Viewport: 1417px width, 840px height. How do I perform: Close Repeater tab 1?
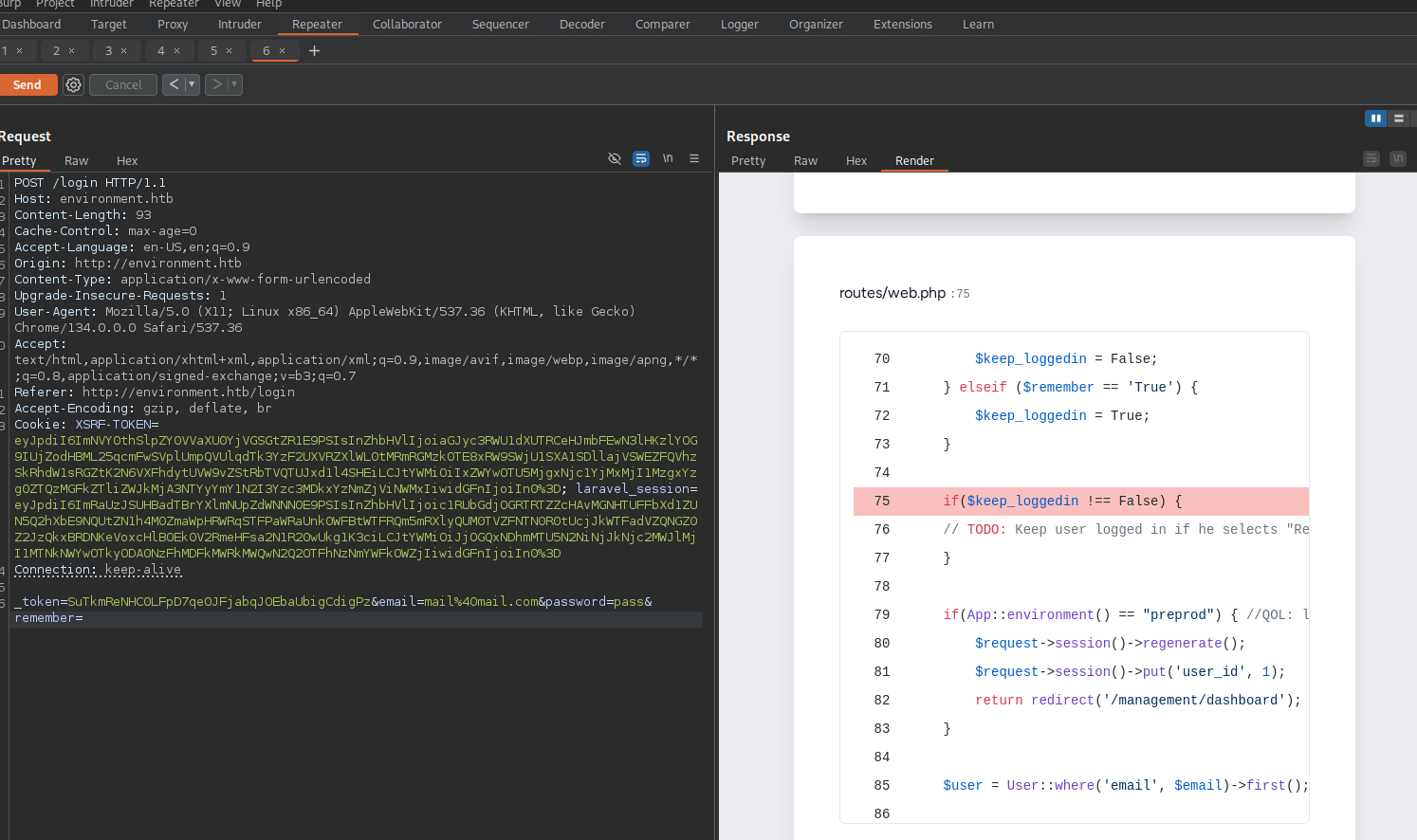click(19, 50)
